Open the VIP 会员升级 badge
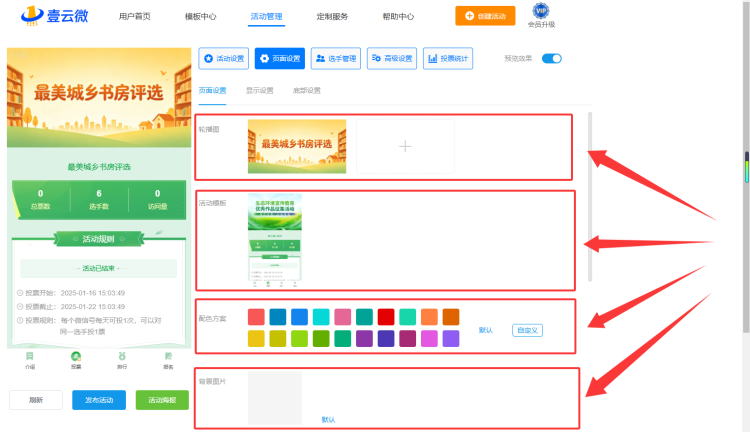Image resolution: width=750 pixels, height=432 pixels. [x=541, y=15]
